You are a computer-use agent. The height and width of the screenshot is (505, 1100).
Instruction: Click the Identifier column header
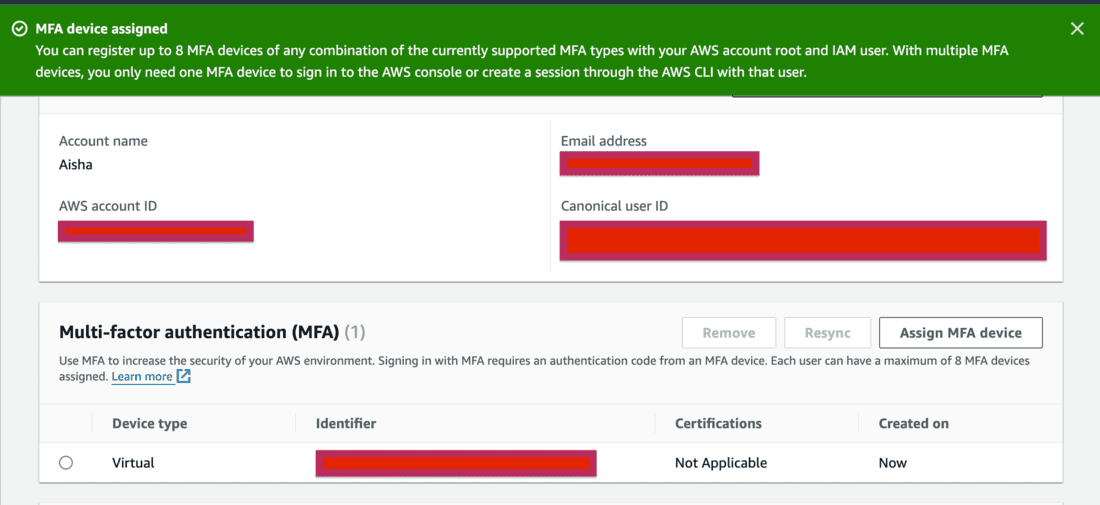pos(346,424)
